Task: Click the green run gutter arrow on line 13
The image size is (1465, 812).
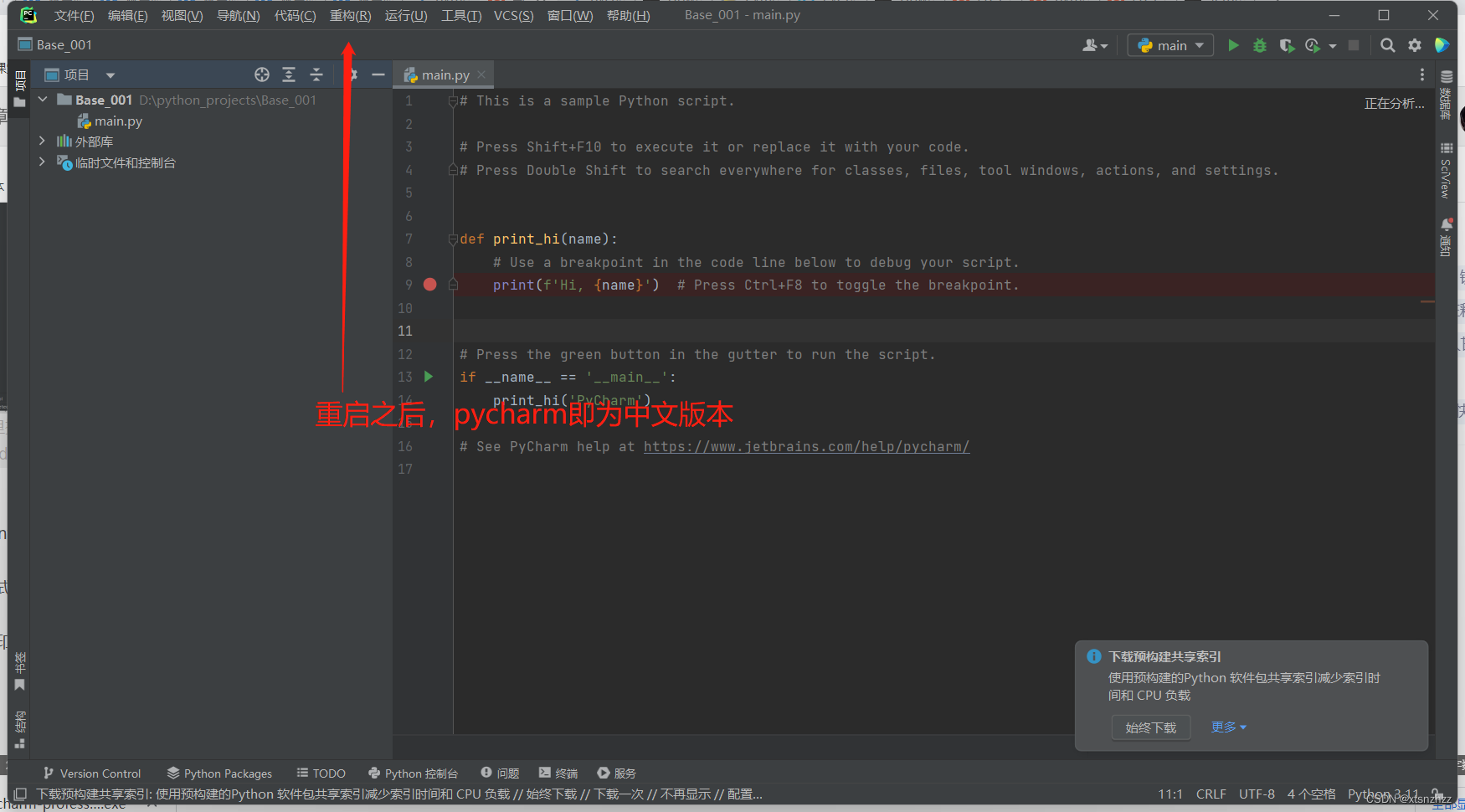Action: [x=429, y=377]
